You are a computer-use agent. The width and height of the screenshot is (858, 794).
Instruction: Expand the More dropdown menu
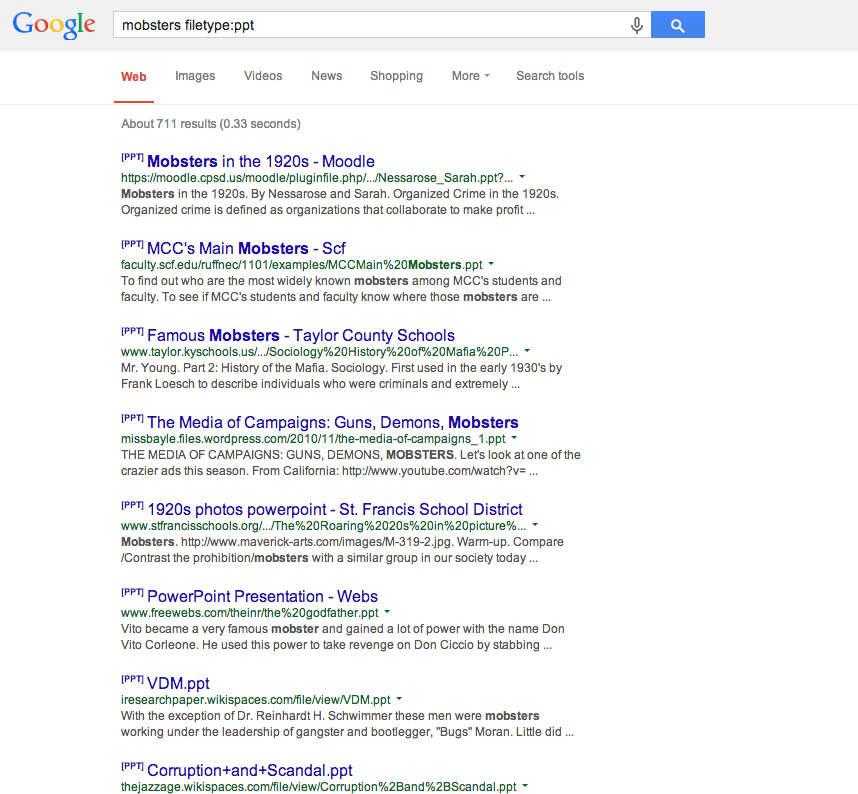click(471, 76)
